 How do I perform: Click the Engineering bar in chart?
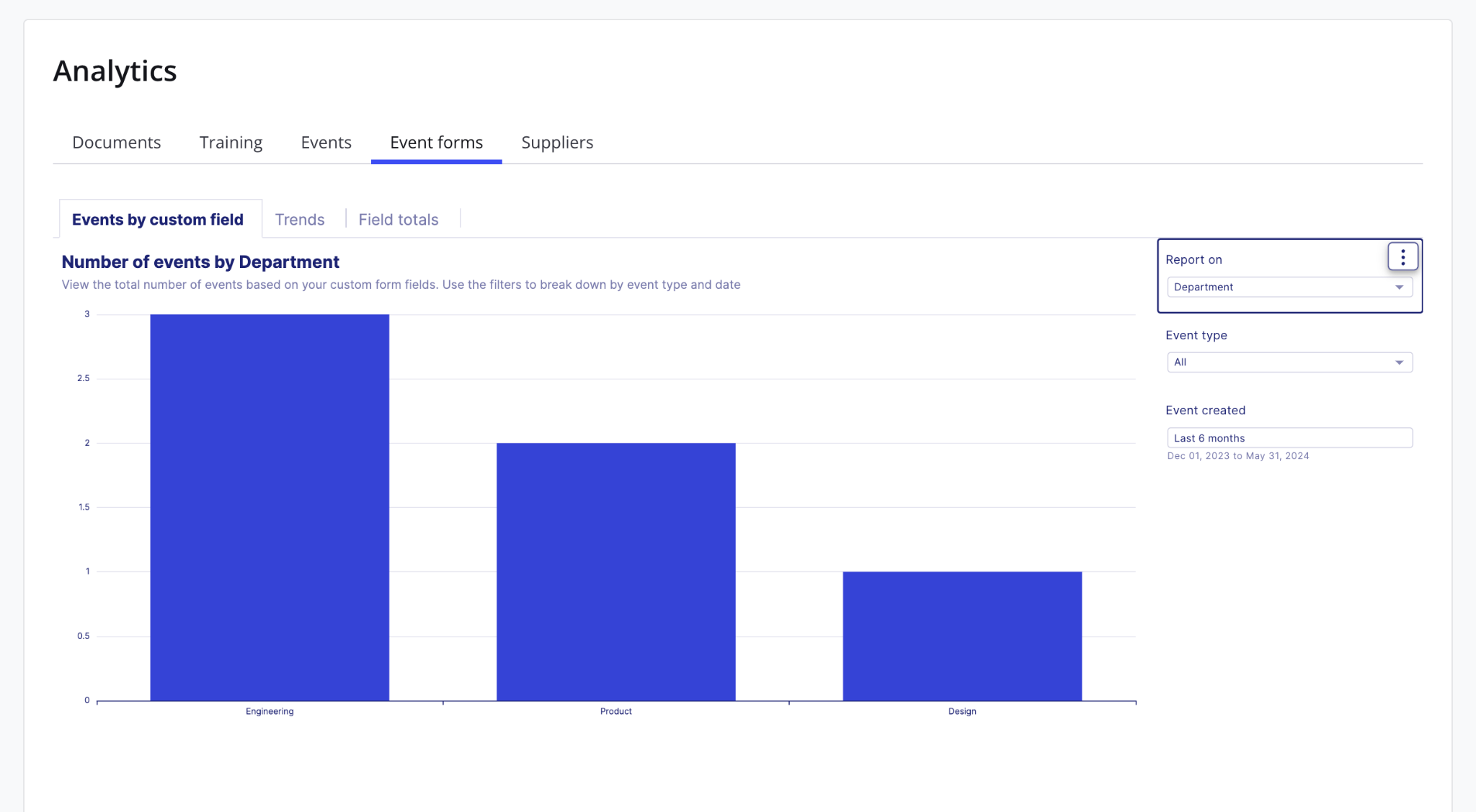pyautogui.click(x=270, y=507)
